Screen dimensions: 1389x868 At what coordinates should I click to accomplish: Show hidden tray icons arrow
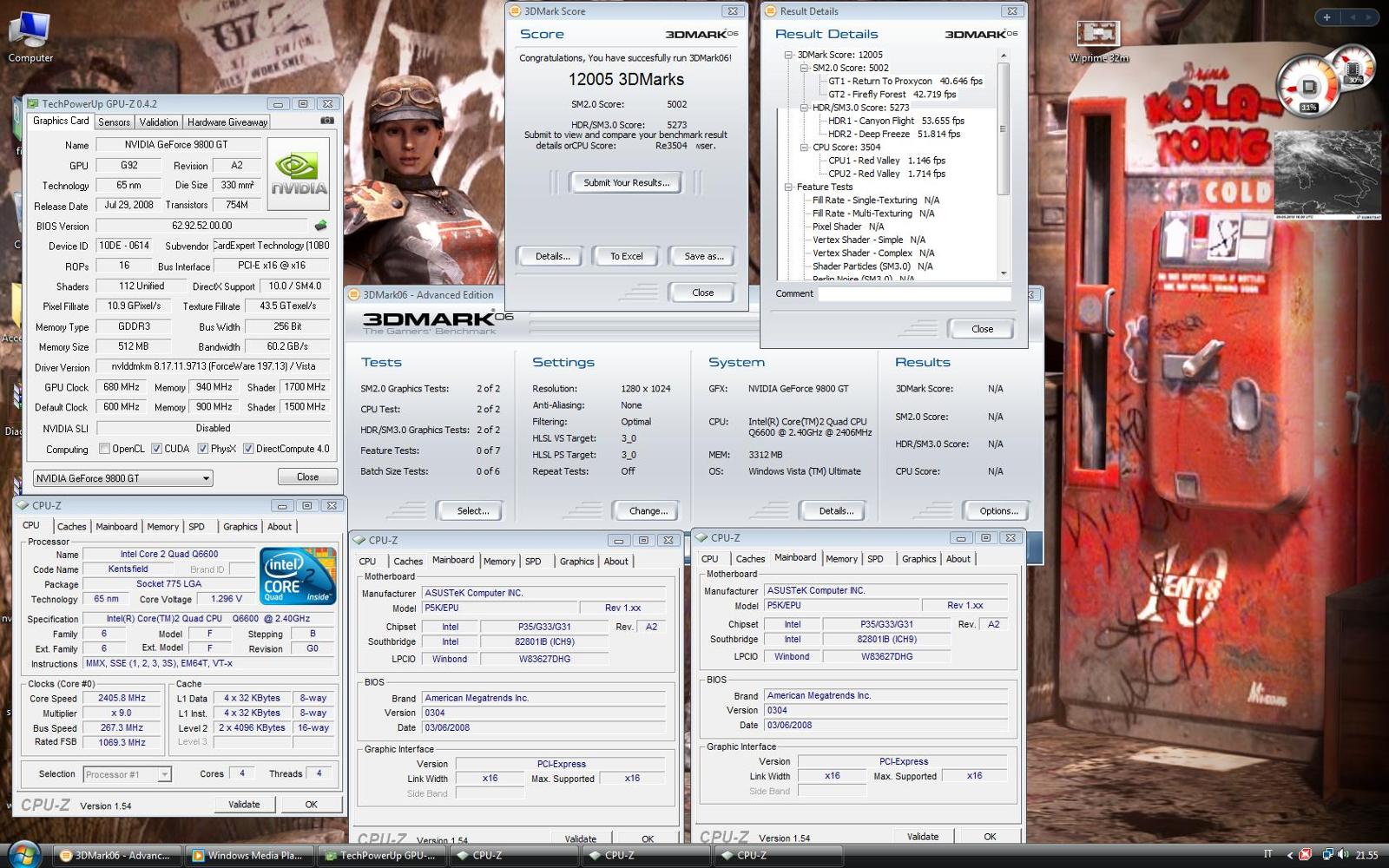coord(1289,855)
